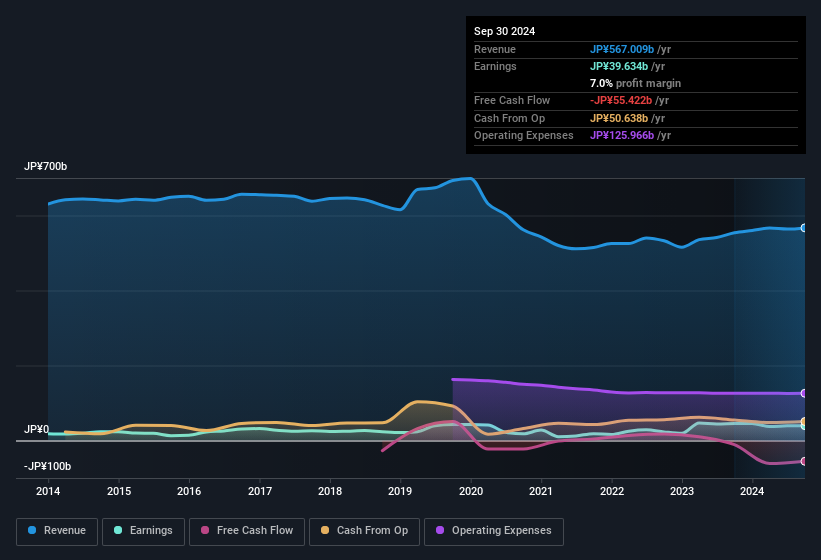Toggle the Earnings series in legend

[142, 530]
